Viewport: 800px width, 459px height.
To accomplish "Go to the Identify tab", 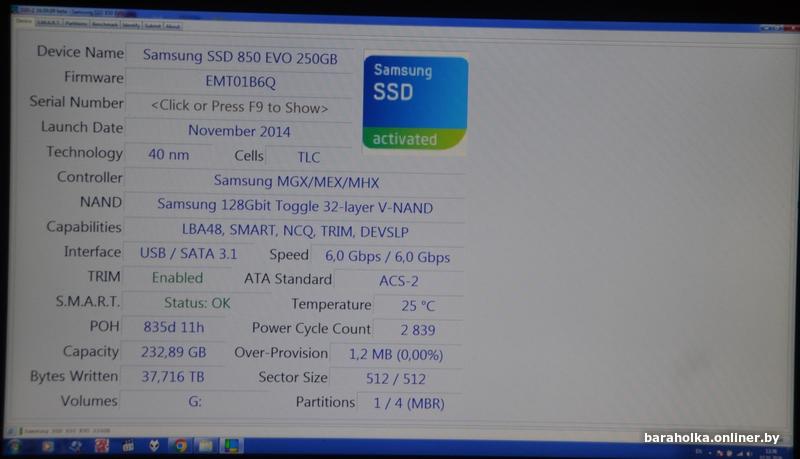I will click(131, 25).
